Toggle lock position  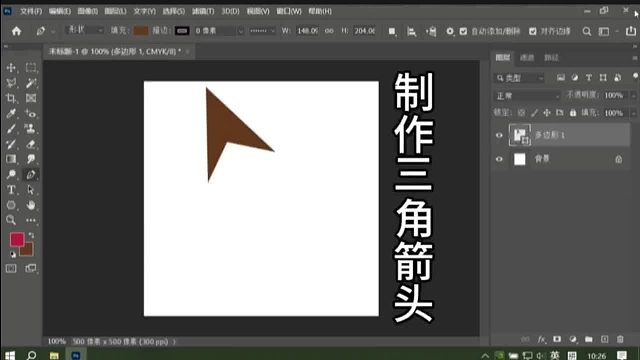(547, 113)
